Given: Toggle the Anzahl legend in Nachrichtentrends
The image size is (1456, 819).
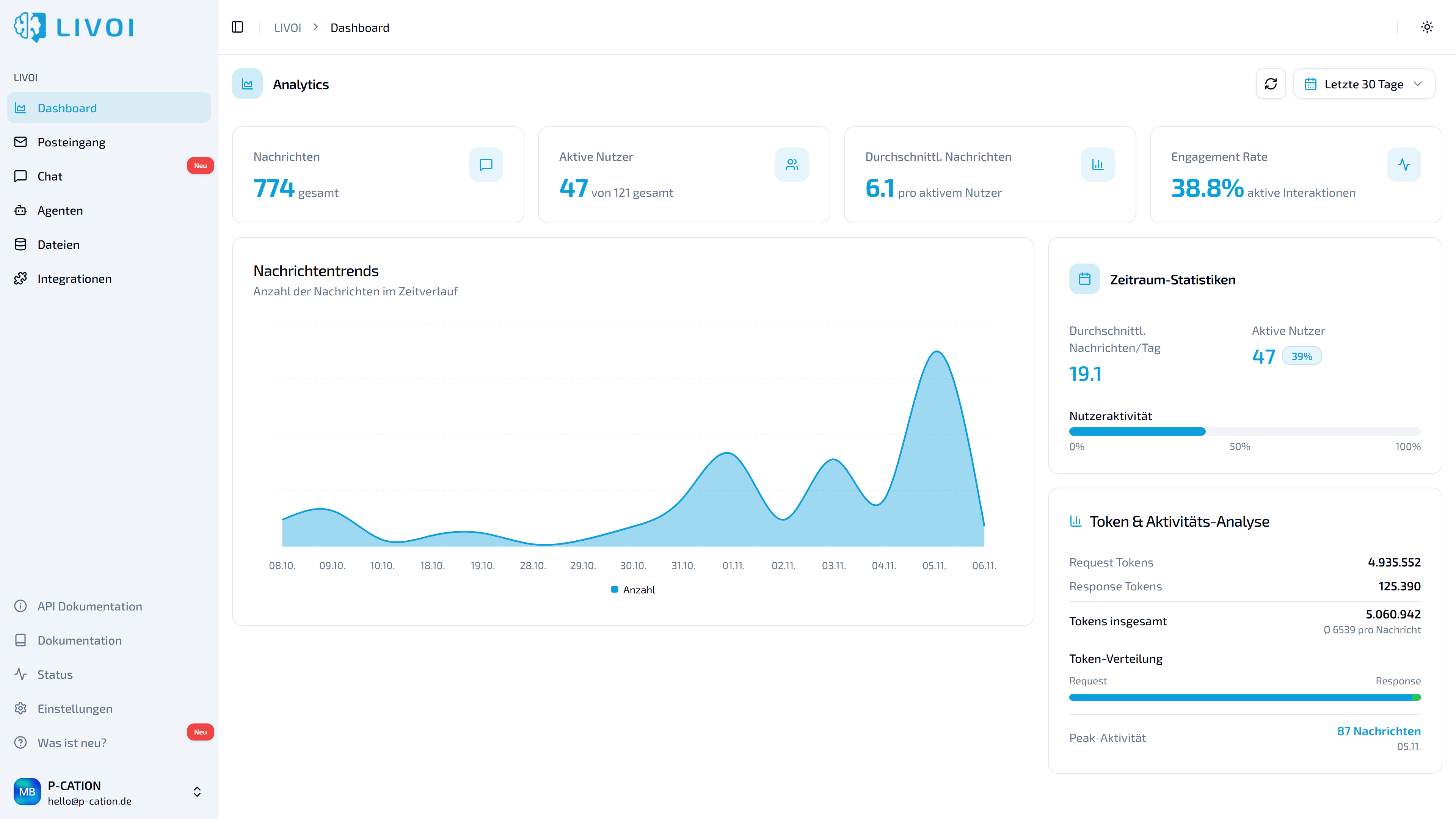Looking at the screenshot, I should point(632,589).
